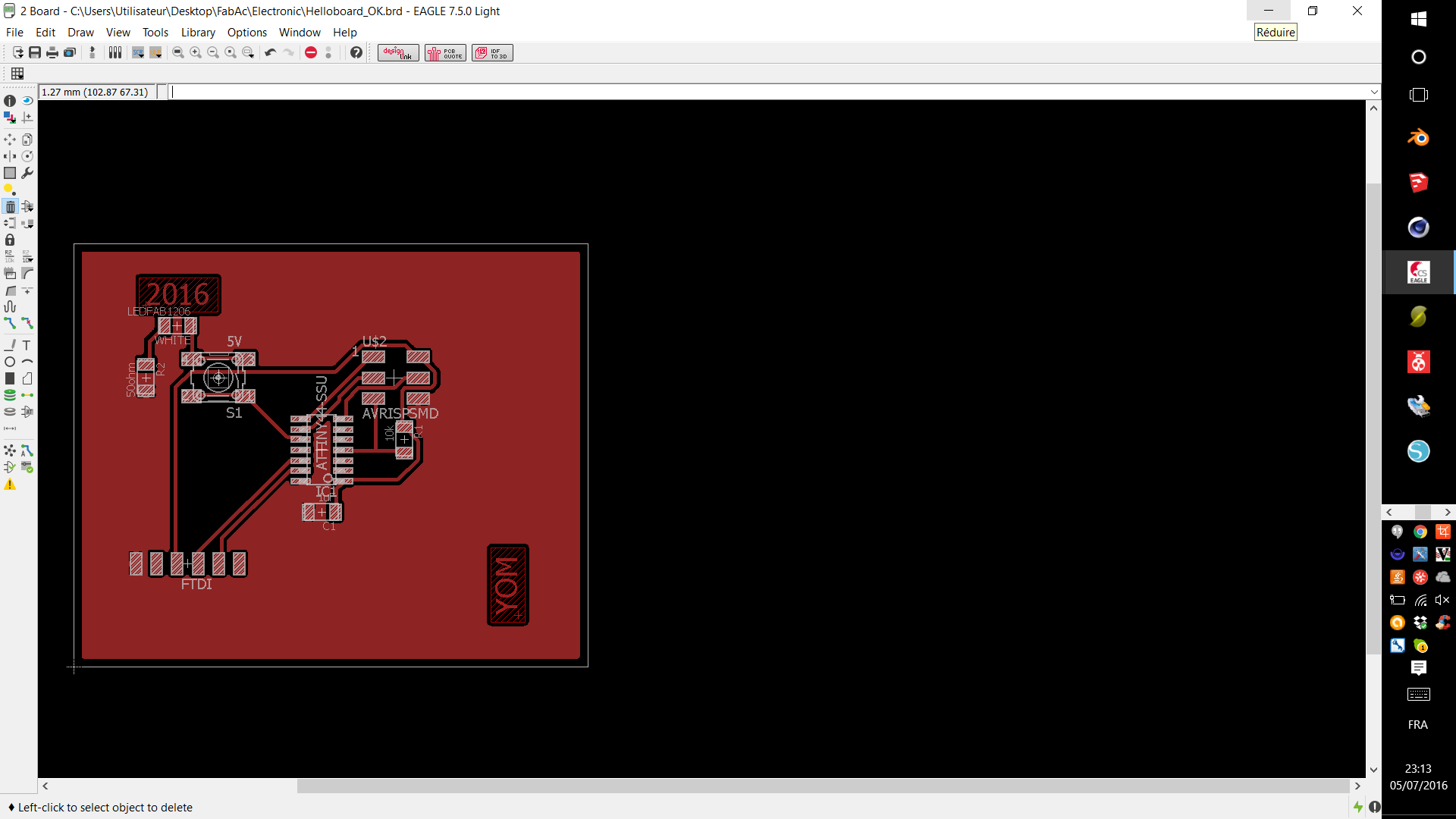Click the Zoom in magnifier
Image resolution: width=1456 pixels, height=819 pixels.
(196, 52)
